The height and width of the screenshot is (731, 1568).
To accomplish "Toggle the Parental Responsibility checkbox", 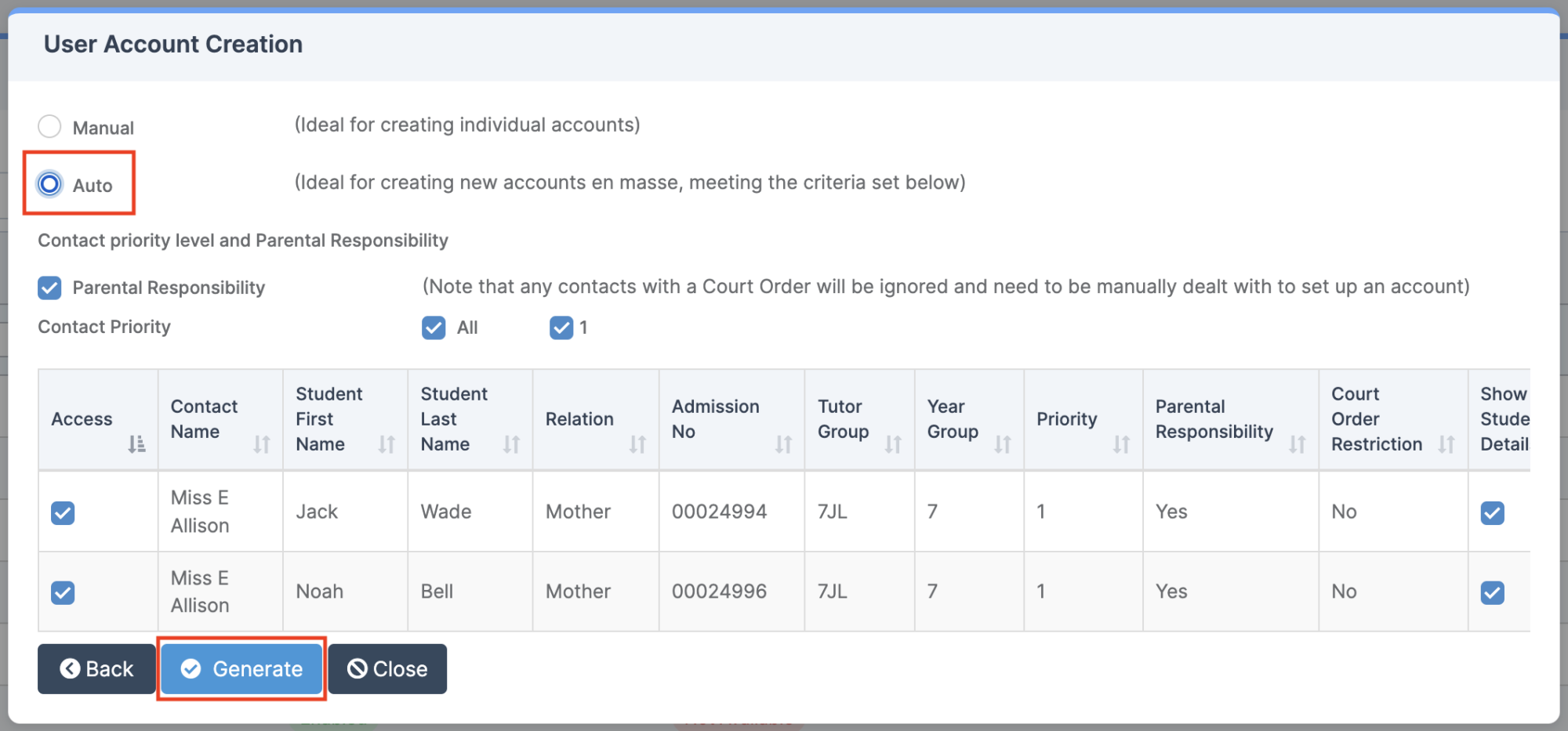I will (x=49, y=288).
